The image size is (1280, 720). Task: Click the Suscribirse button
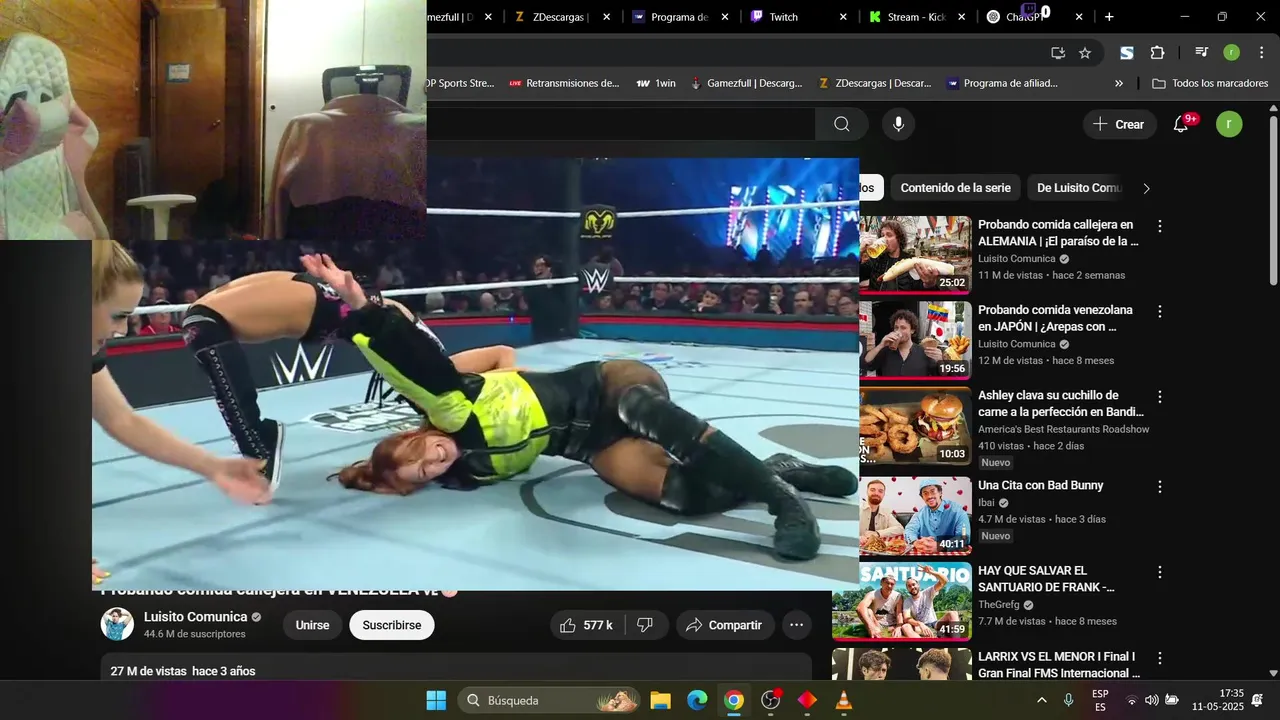[x=392, y=625]
